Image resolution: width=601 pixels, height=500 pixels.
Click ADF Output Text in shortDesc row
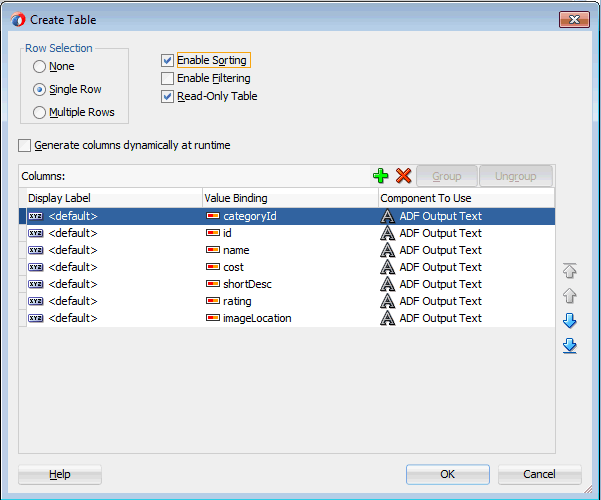tap(440, 284)
